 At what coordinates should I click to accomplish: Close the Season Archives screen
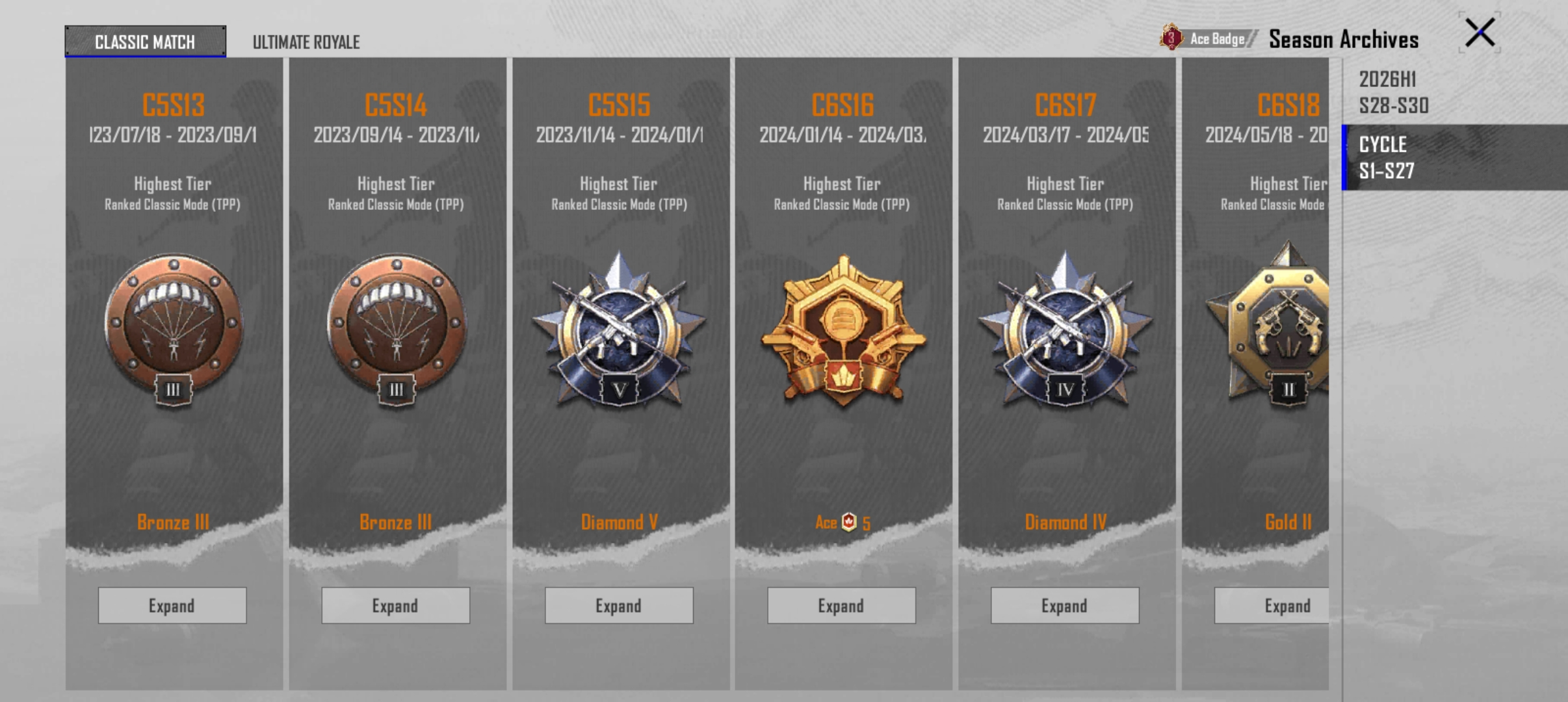tap(1480, 32)
